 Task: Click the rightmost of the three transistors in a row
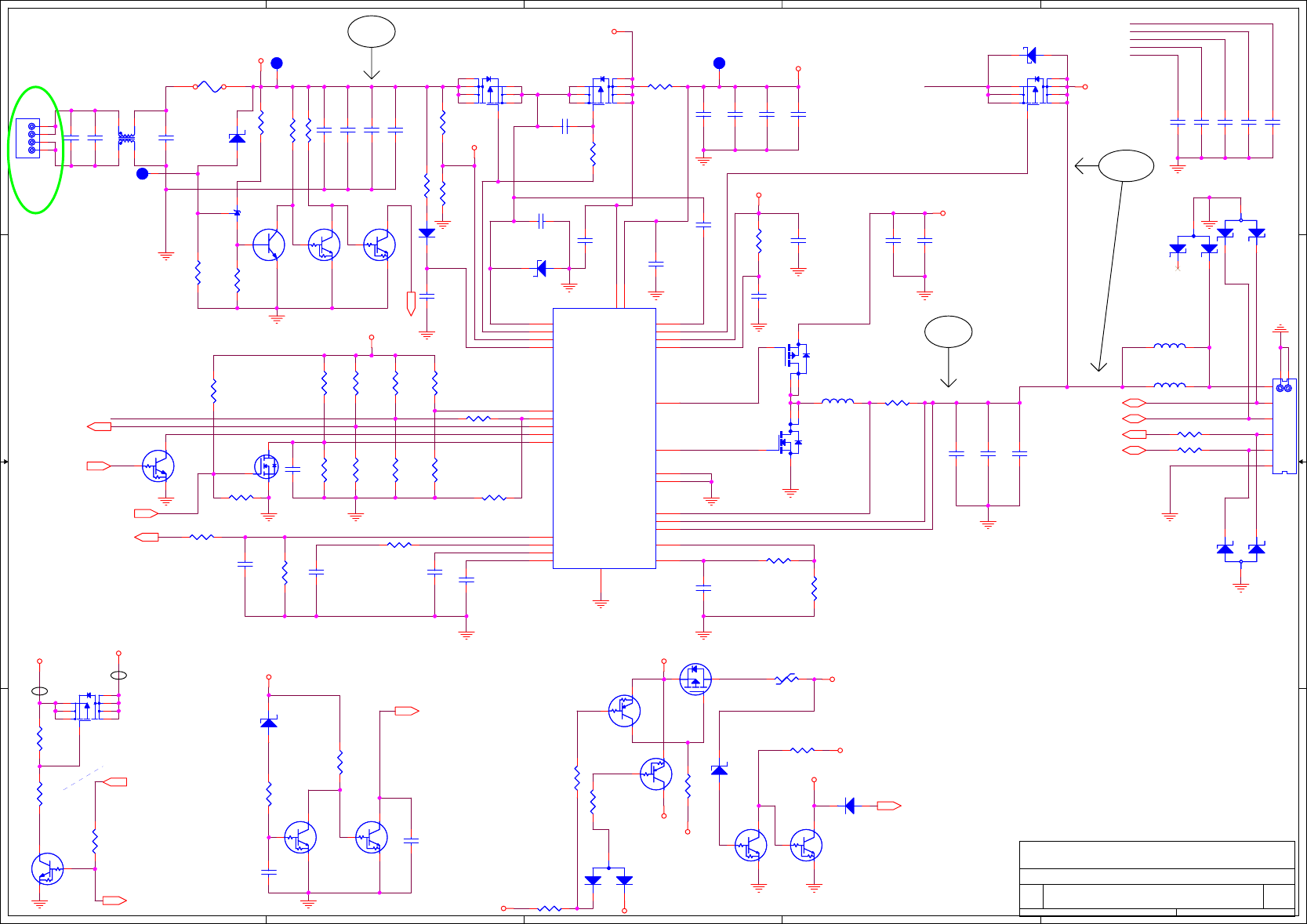379,245
